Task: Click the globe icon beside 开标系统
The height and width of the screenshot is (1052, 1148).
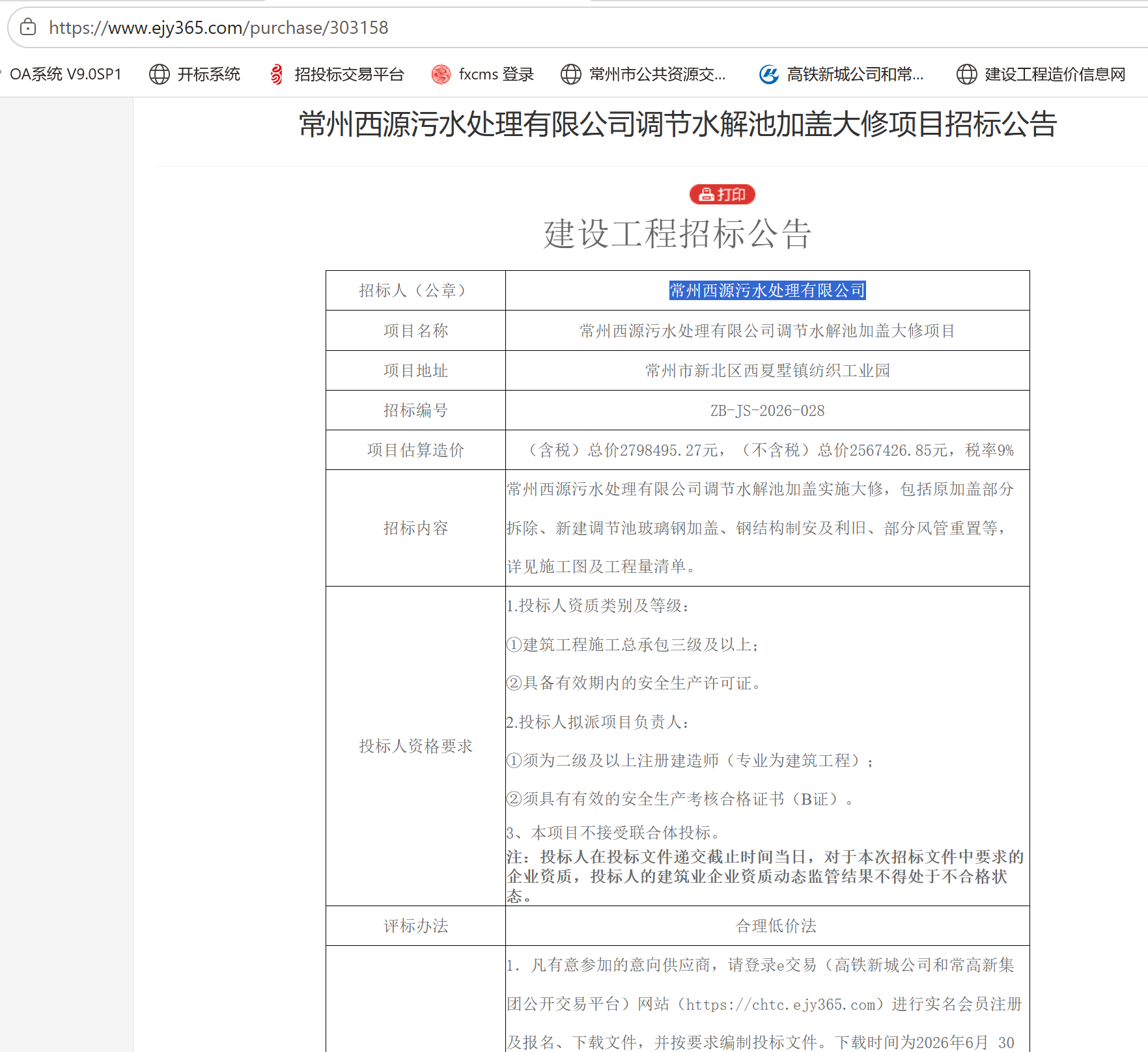Action: pos(160,74)
